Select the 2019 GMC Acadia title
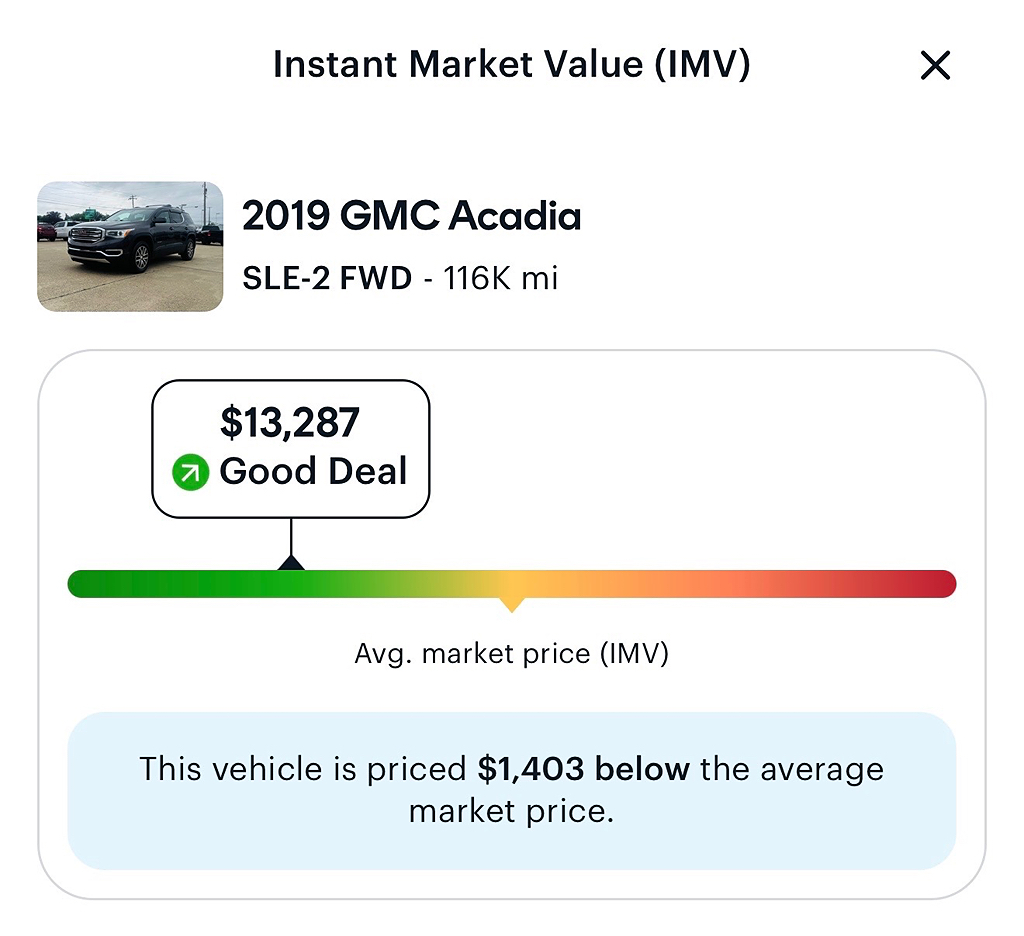Screen dimensions: 1024x936 [x=411, y=216]
